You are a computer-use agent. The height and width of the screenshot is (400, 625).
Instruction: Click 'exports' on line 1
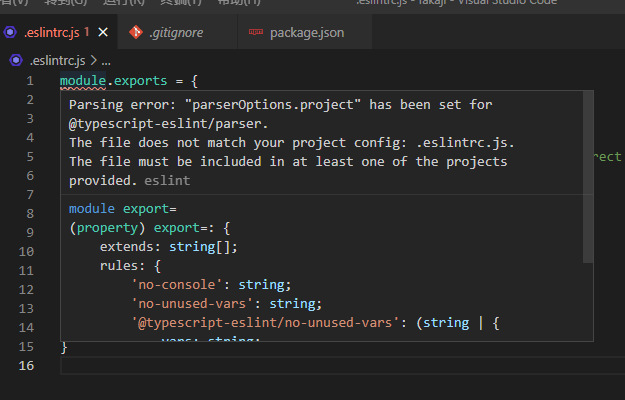click(140, 81)
